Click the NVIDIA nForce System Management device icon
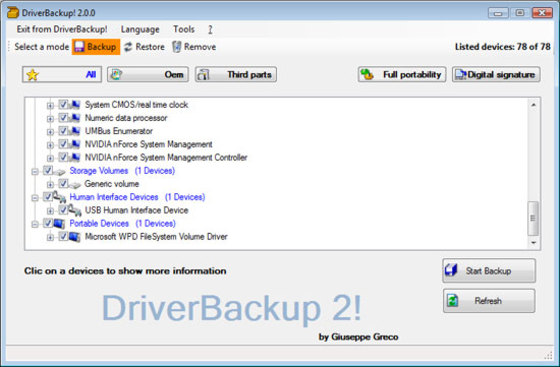This screenshot has width=560, height=367. coord(75,144)
